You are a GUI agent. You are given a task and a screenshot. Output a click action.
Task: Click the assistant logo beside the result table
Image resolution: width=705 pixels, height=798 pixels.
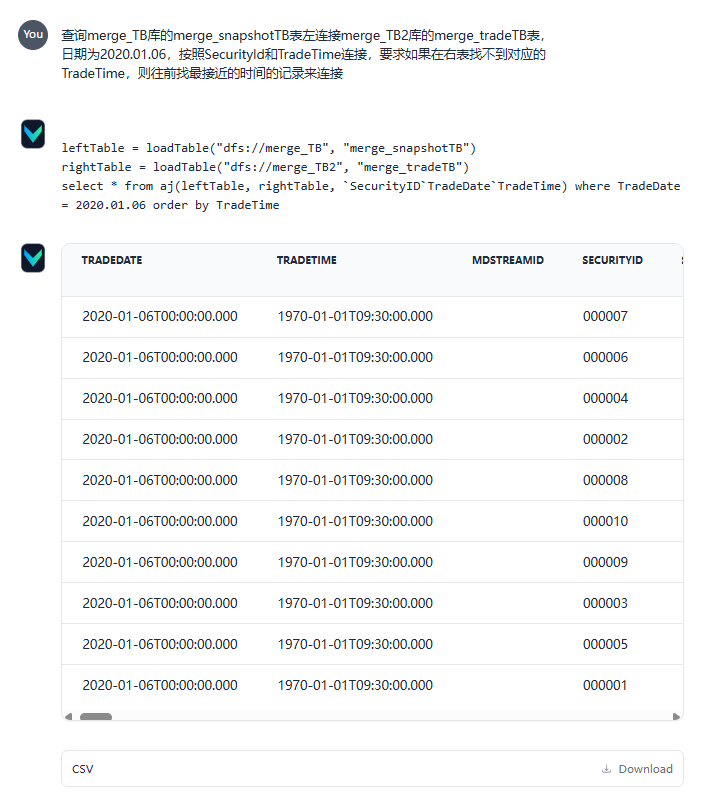(33, 258)
